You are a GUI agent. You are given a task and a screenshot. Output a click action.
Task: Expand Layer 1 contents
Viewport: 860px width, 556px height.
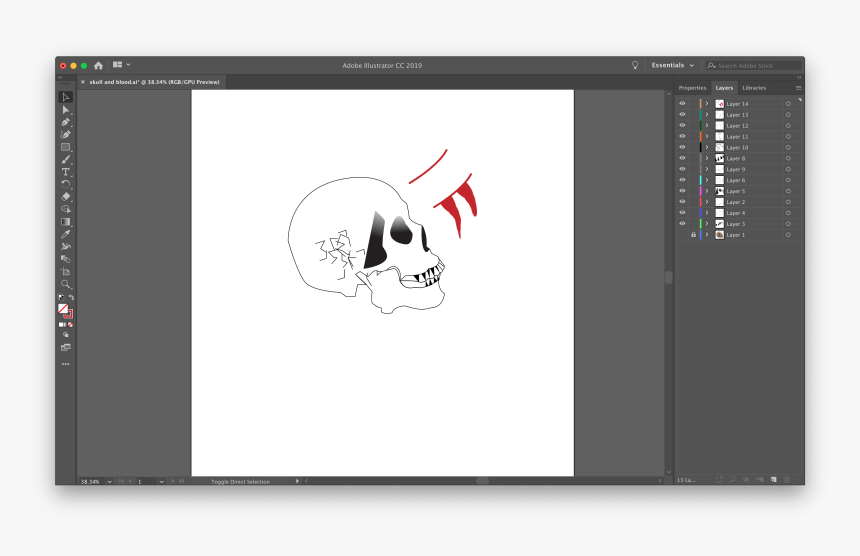pyautogui.click(x=707, y=235)
